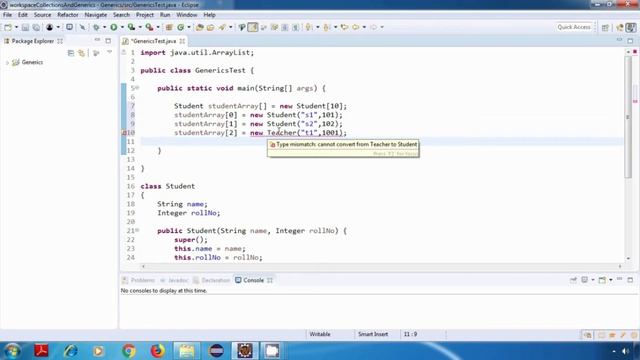Screen dimensions: 640x360
Task: Toggle Link with Editor in Package Explorer
Action: tap(82, 53)
